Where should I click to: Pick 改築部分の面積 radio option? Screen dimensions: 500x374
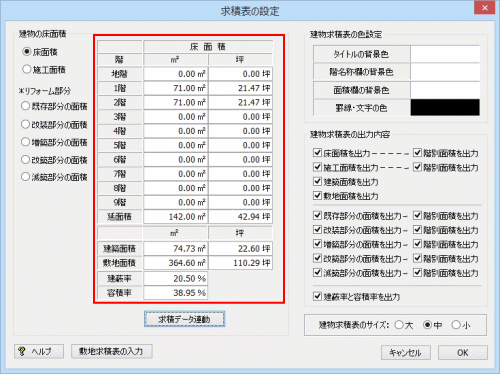[x=25, y=160]
